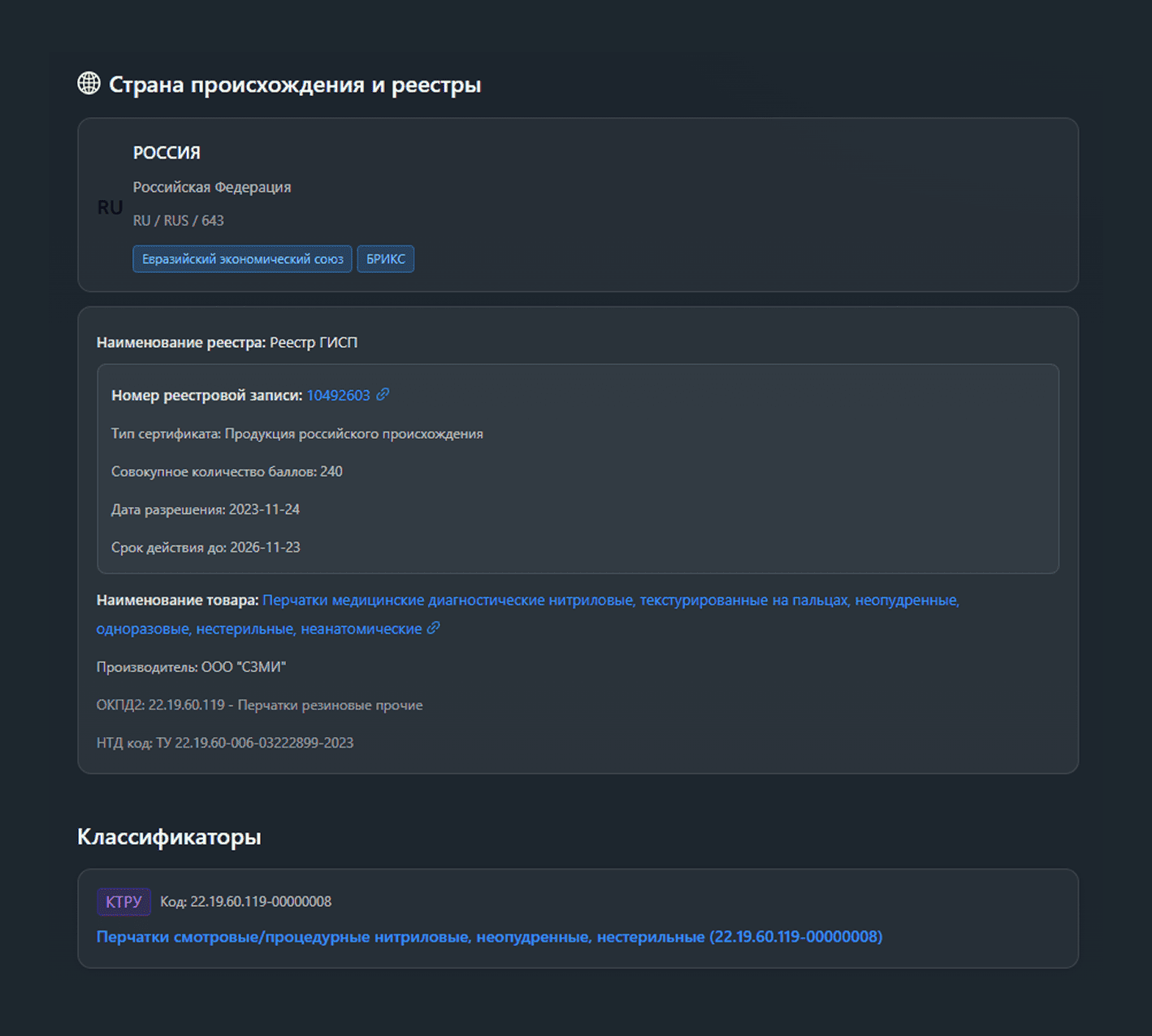Viewport: 1152px width, 1036px height.
Task: Click the РОССИЯ country title
Action: click(x=167, y=153)
